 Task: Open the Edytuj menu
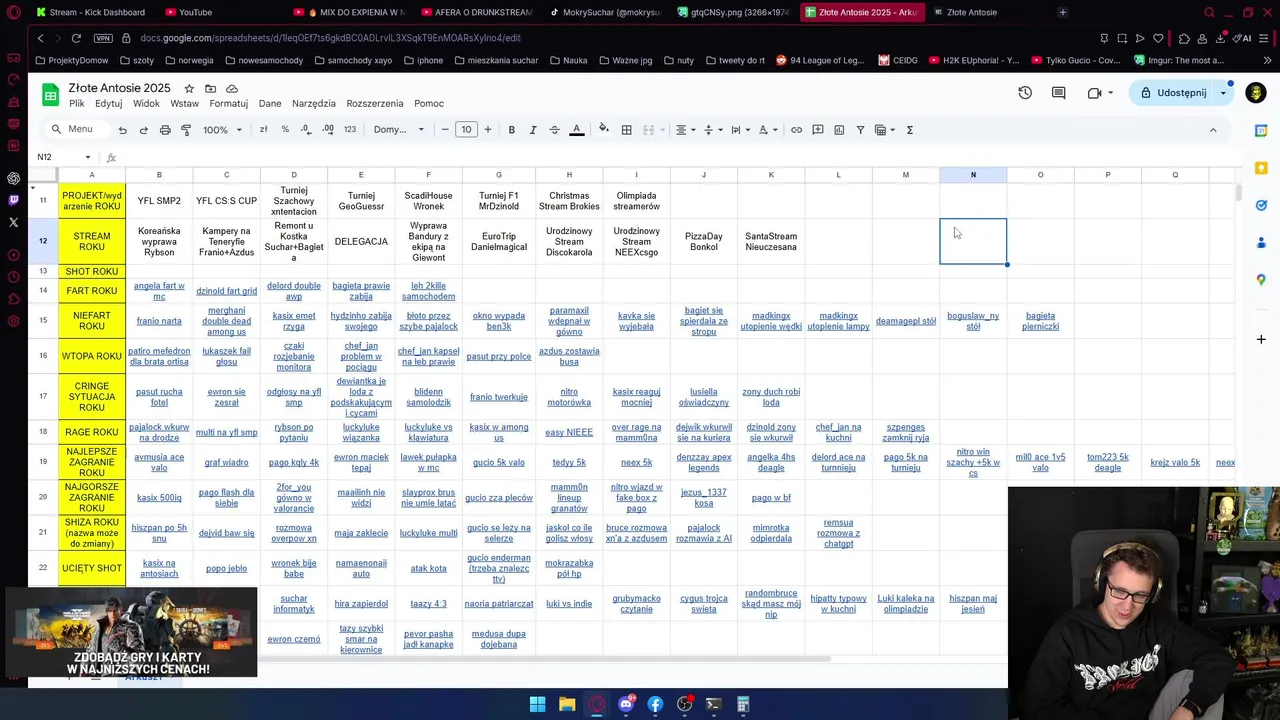109,104
